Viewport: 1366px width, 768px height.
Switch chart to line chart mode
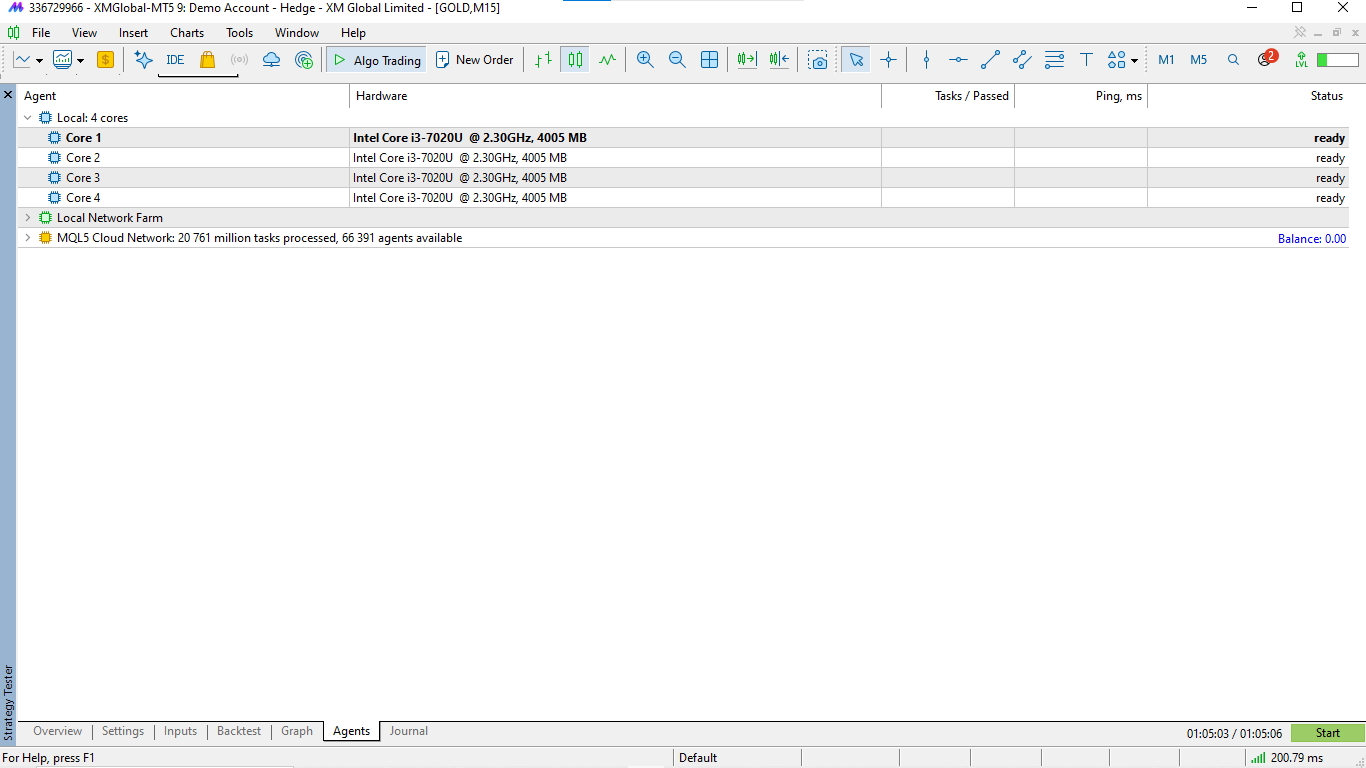[607, 60]
